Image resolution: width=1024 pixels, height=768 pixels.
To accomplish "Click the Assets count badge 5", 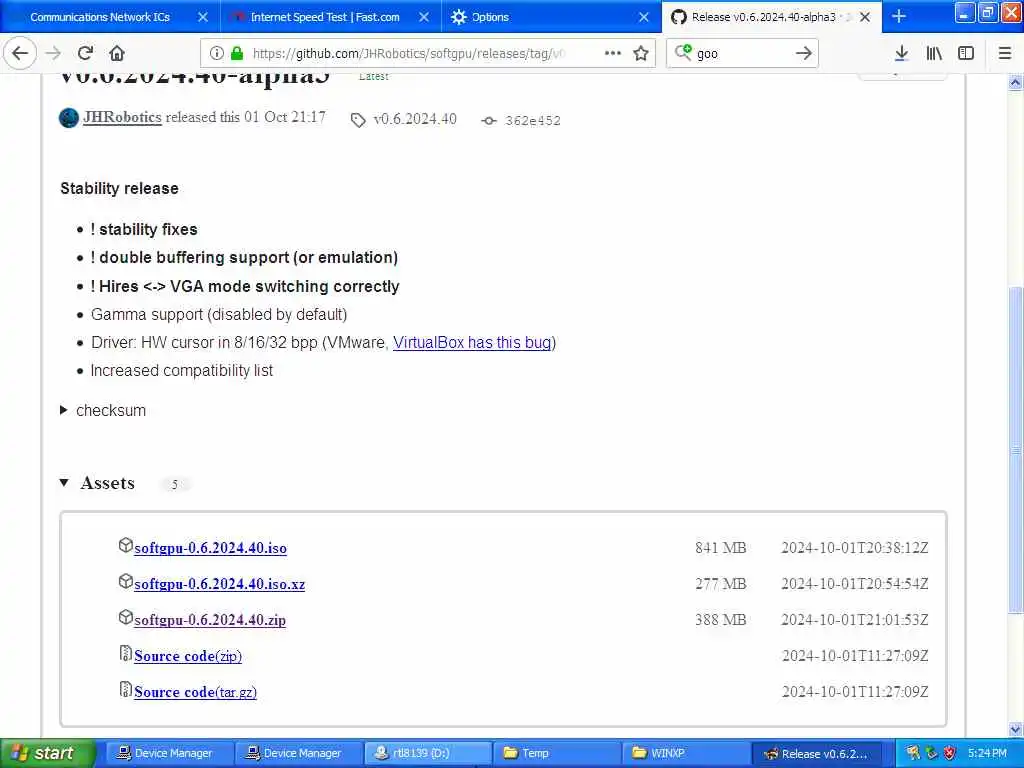I will (x=174, y=484).
